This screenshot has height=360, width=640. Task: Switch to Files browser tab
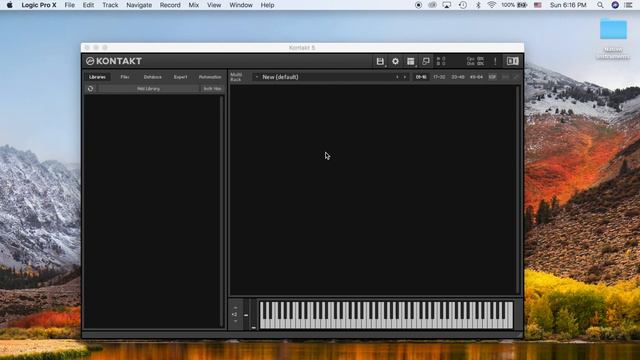pyautogui.click(x=125, y=77)
